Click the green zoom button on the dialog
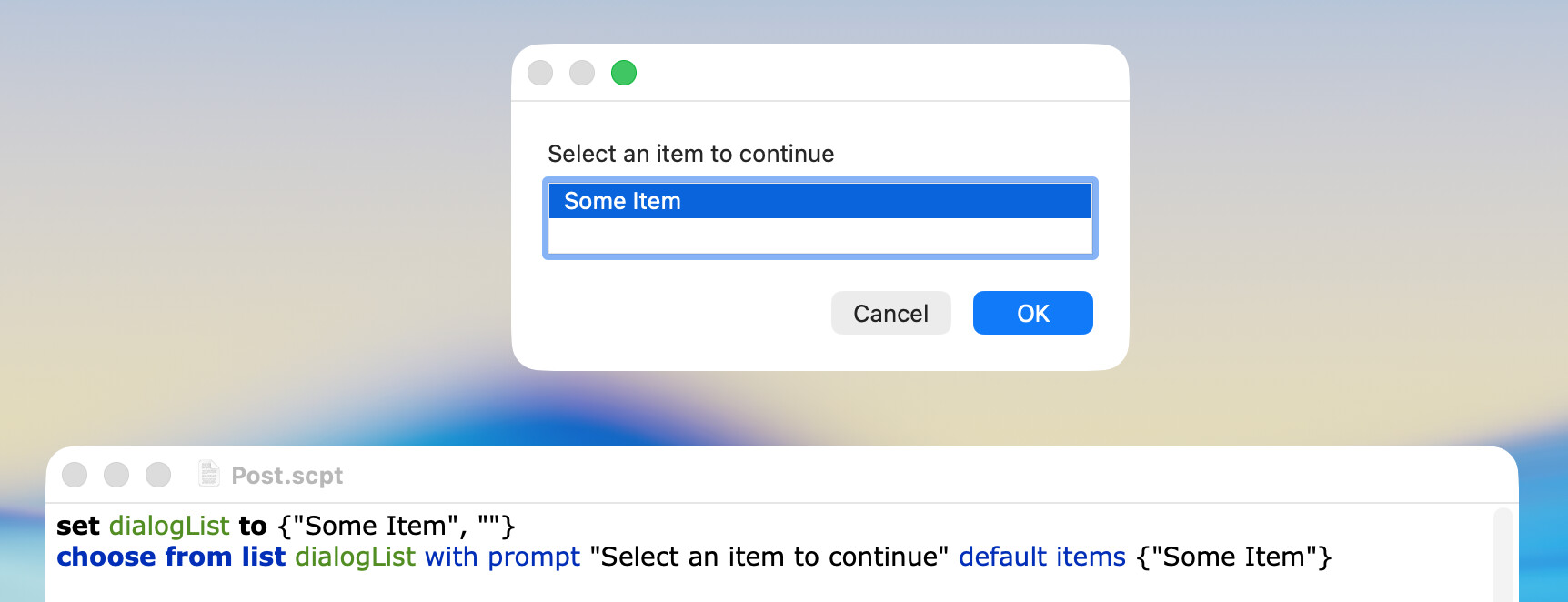Image resolution: width=1568 pixels, height=602 pixels. 624,73
